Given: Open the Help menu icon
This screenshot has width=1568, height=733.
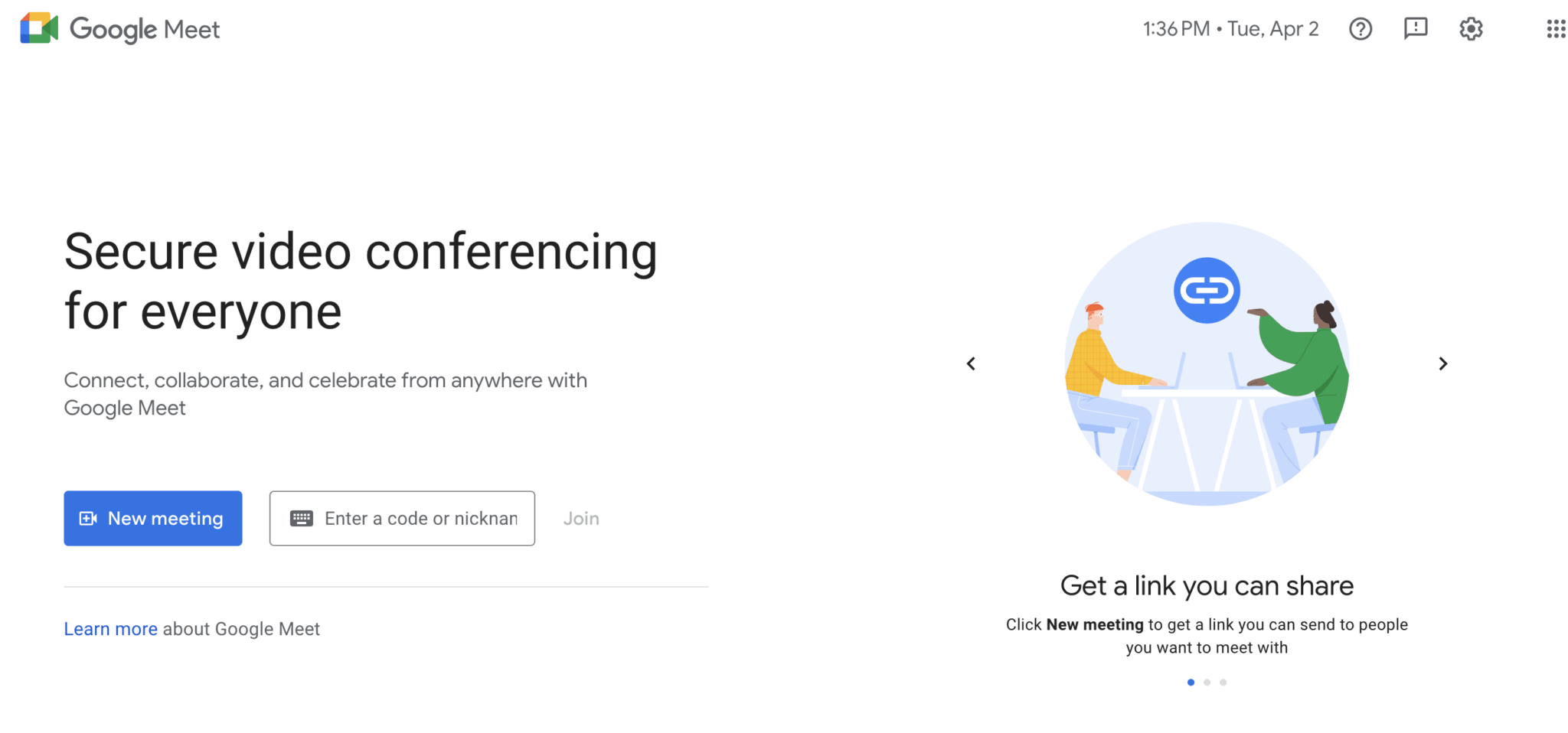Looking at the screenshot, I should (1361, 29).
